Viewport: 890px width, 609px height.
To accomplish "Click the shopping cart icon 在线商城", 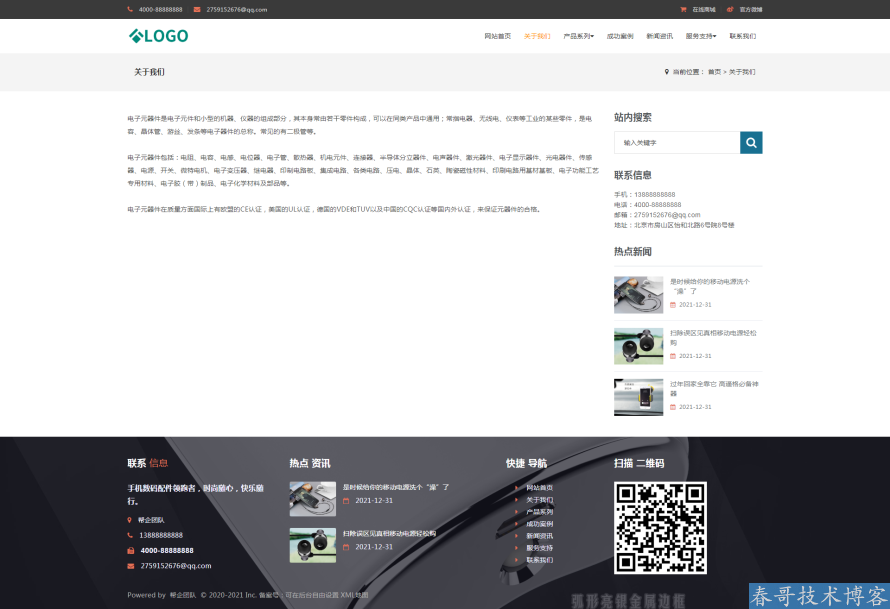I will (683, 9).
